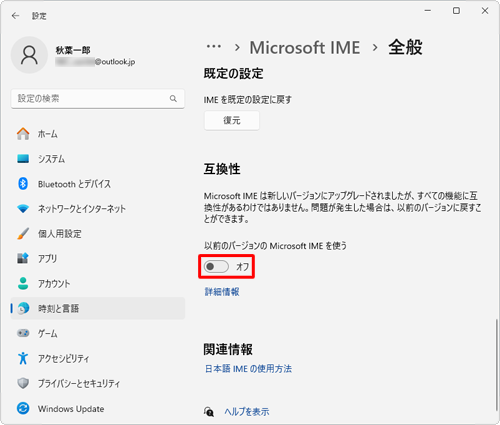
Task: Click the ゲーム controller icon
Action: pos(23,333)
